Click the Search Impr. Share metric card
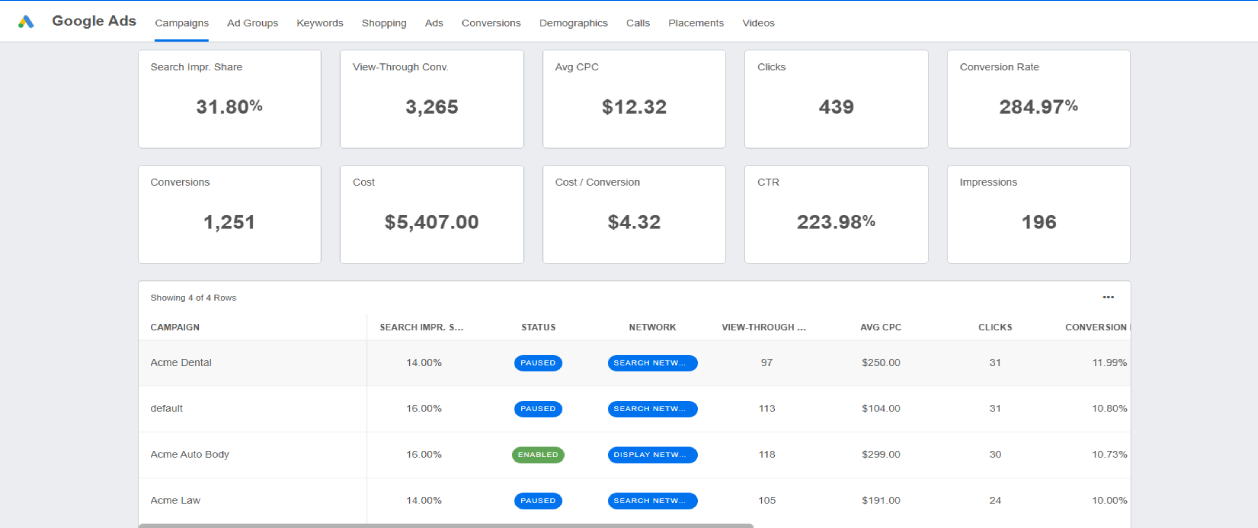Viewport: 1258px width, 528px height. [229, 99]
